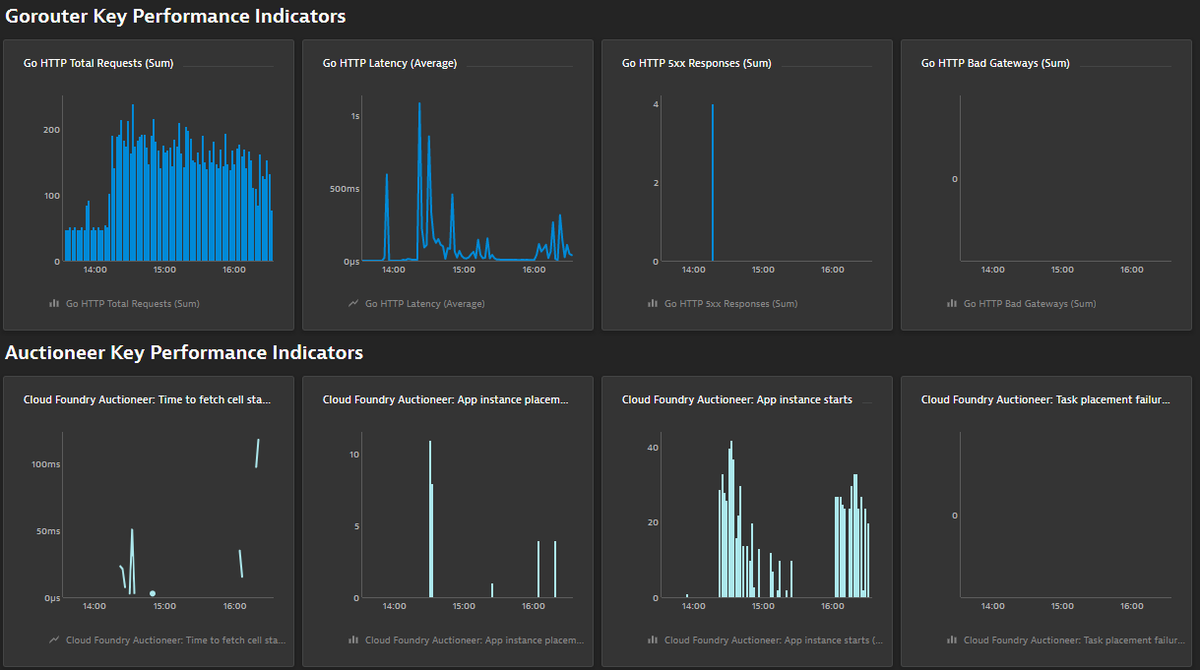Click the 16:00 axis label in App instance starts chart
Screen dimensions: 1200x670
[832, 605]
